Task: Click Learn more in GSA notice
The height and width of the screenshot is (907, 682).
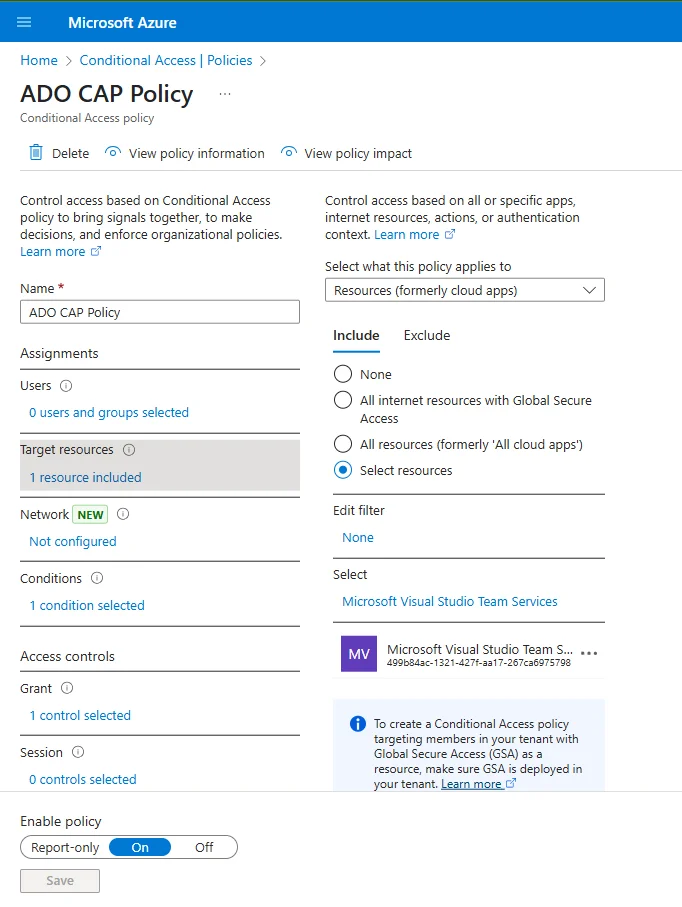Action: tap(471, 784)
